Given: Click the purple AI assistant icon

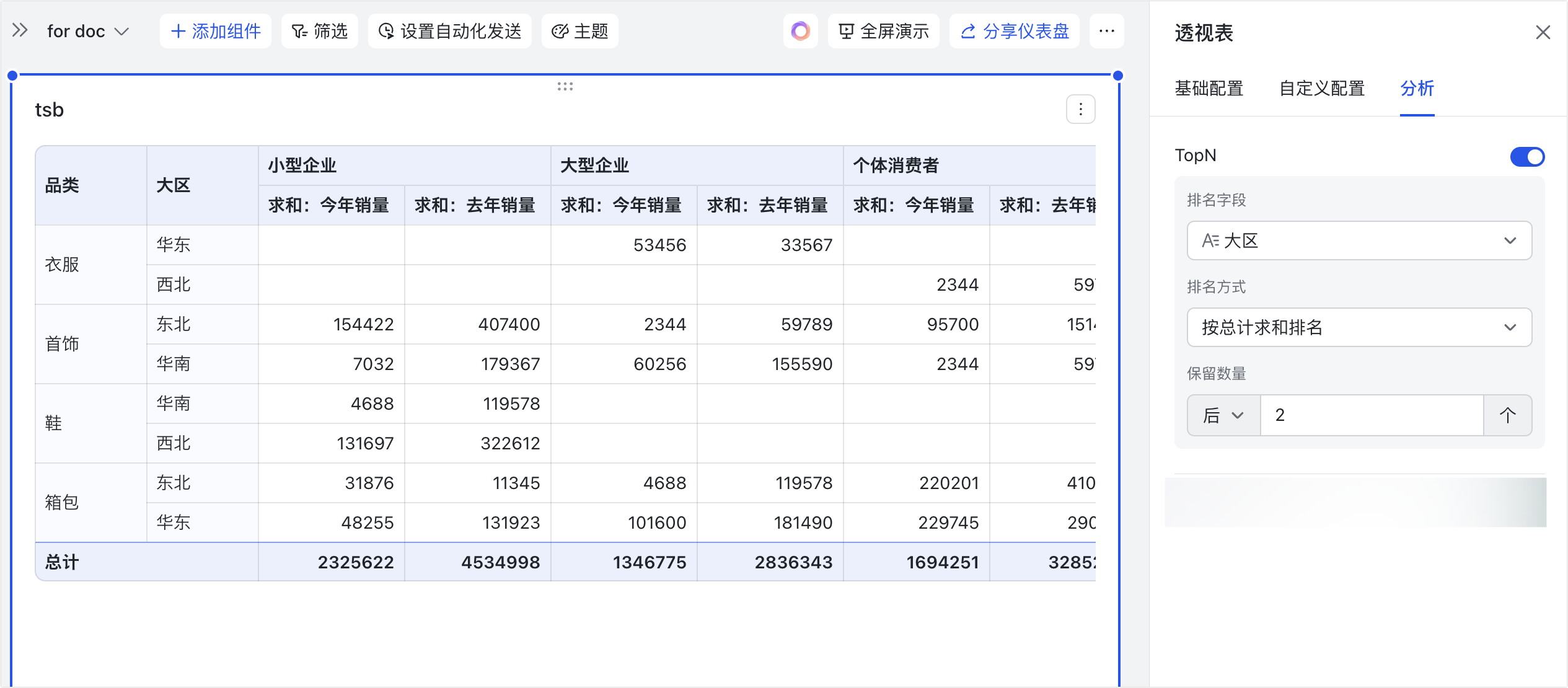Looking at the screenshot, I should 800,31.
